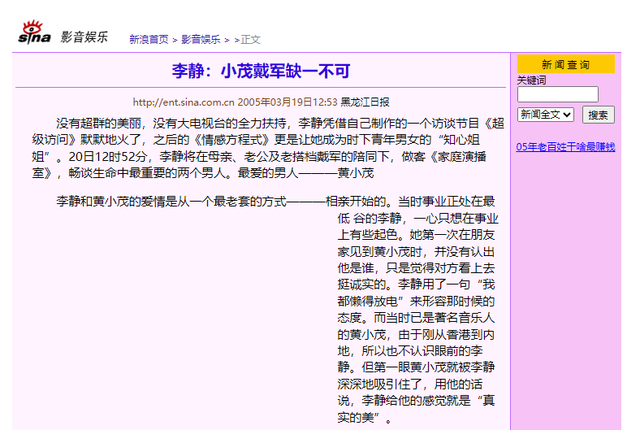
Task: Go to 新浪首页 breadcrumb link
Action: point(149,40)
